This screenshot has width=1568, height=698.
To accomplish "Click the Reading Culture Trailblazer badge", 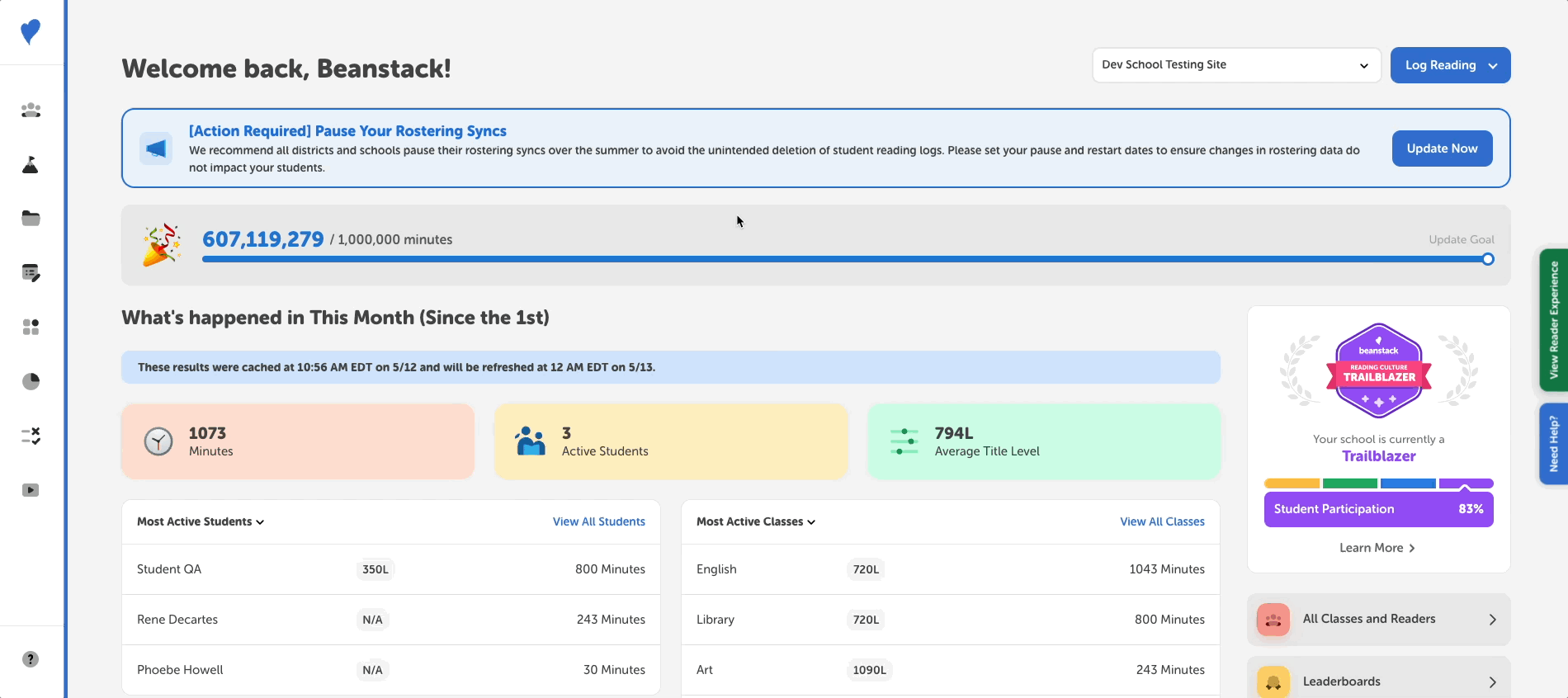I will click(x=1379, y=370).
